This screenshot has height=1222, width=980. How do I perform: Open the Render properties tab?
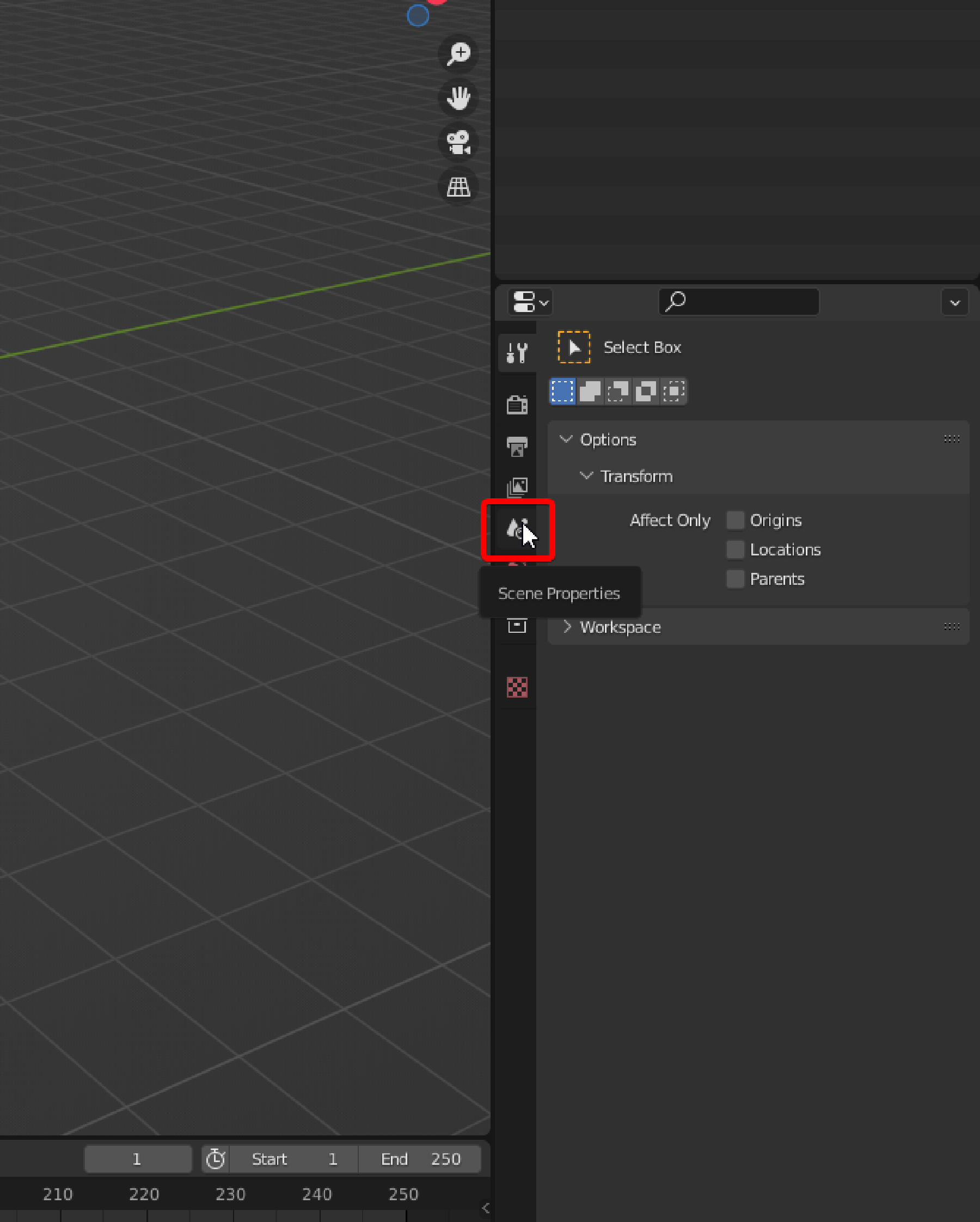517,405
